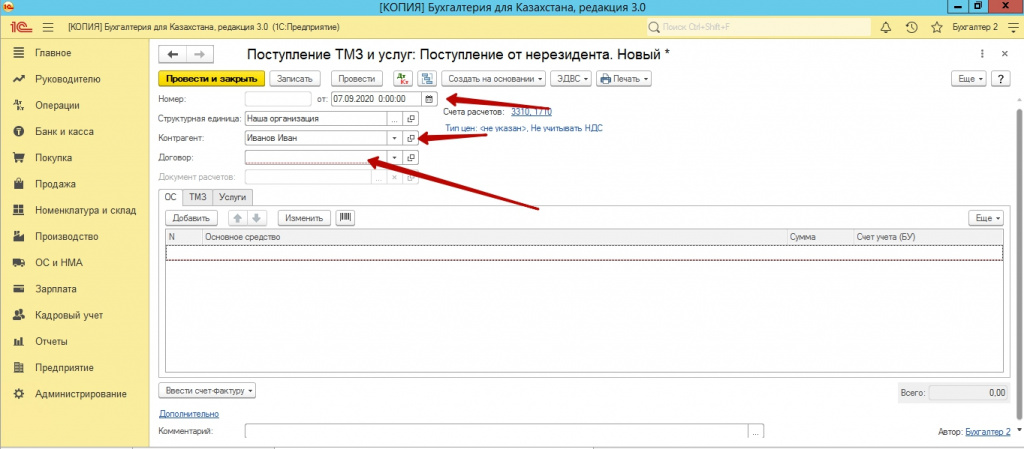Click into the Комментарий field
This screenshot has height=449, width=1024.
click(496, 431)
